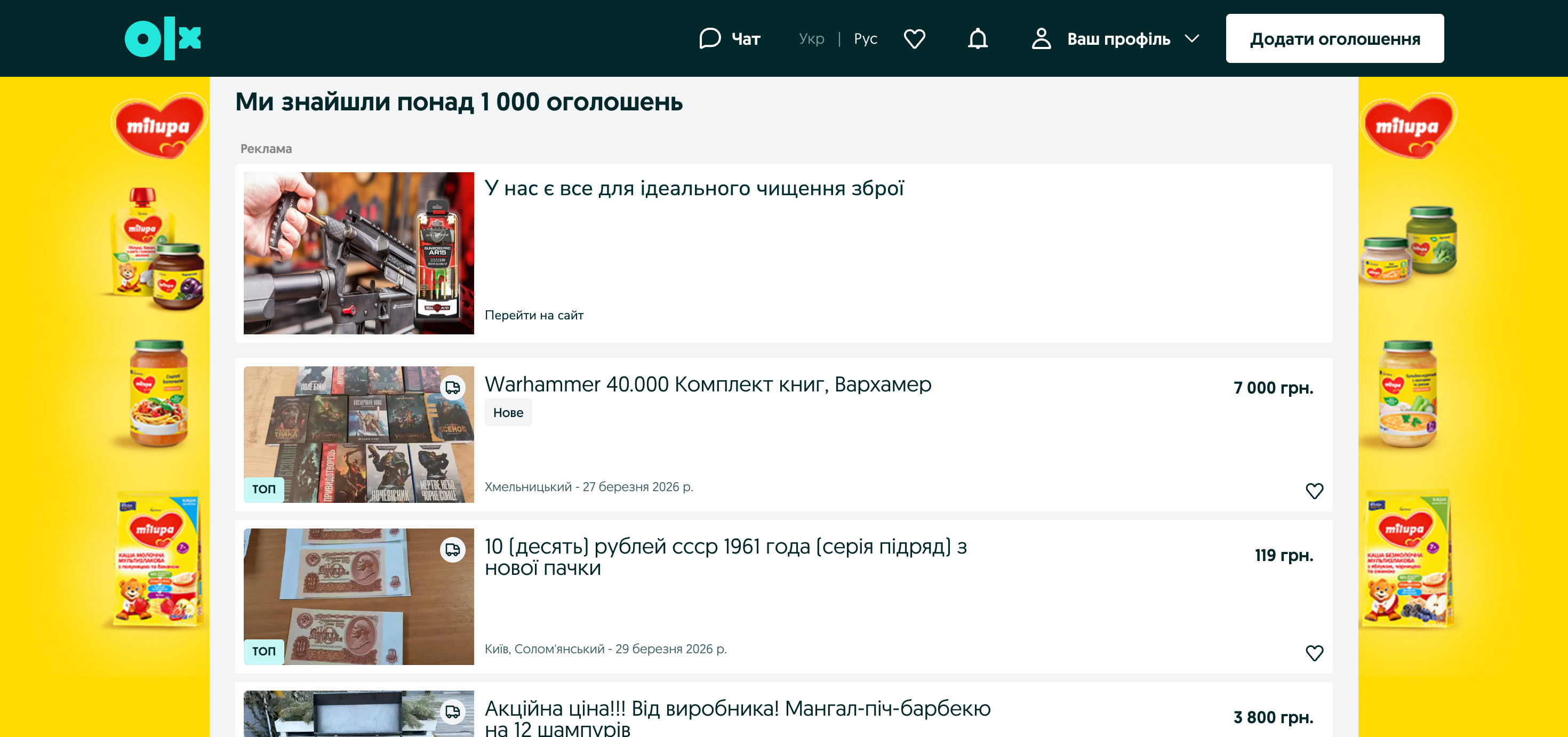Viewport: 1568px width, 737px height.
Task: Click the ТОП badge on rubles photo
Action: click(x=263, y=651)
